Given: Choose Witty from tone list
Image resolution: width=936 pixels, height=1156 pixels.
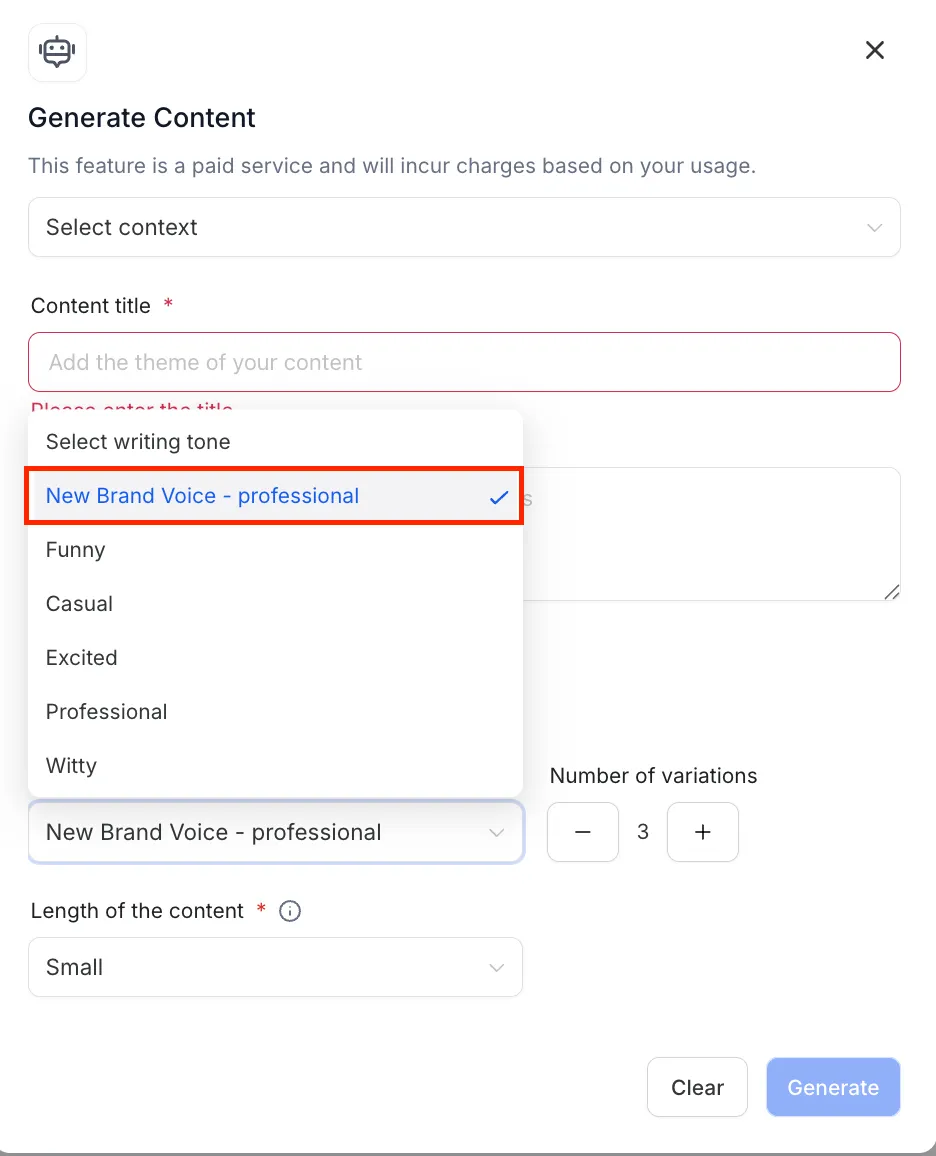Looking at the screenshot, I should pos(72,766).
